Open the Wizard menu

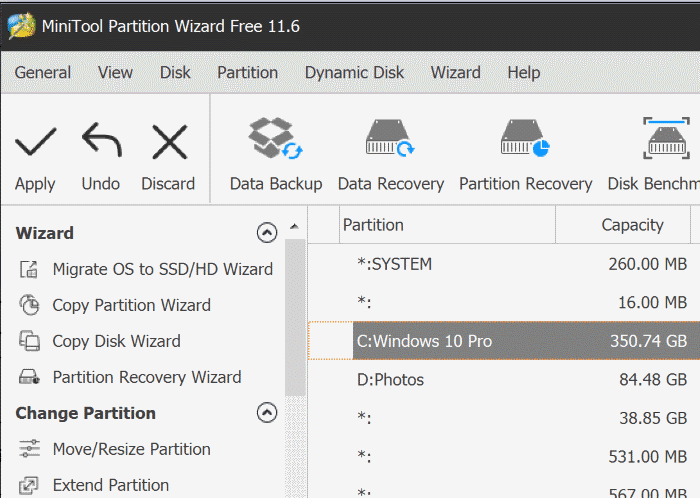(455, 72)
